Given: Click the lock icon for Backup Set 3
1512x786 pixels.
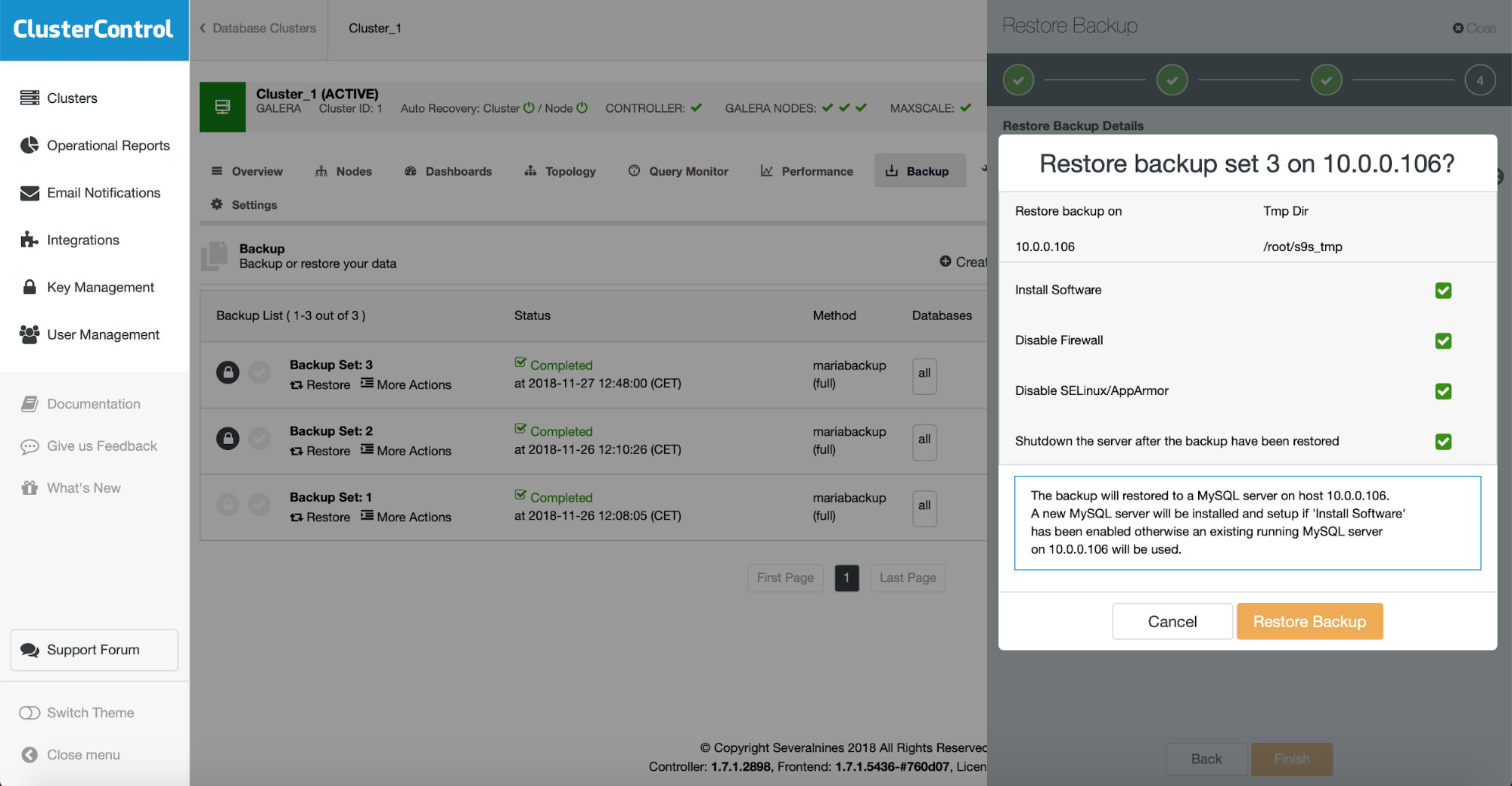Looking at the screenshot, I should pos(228,372).
